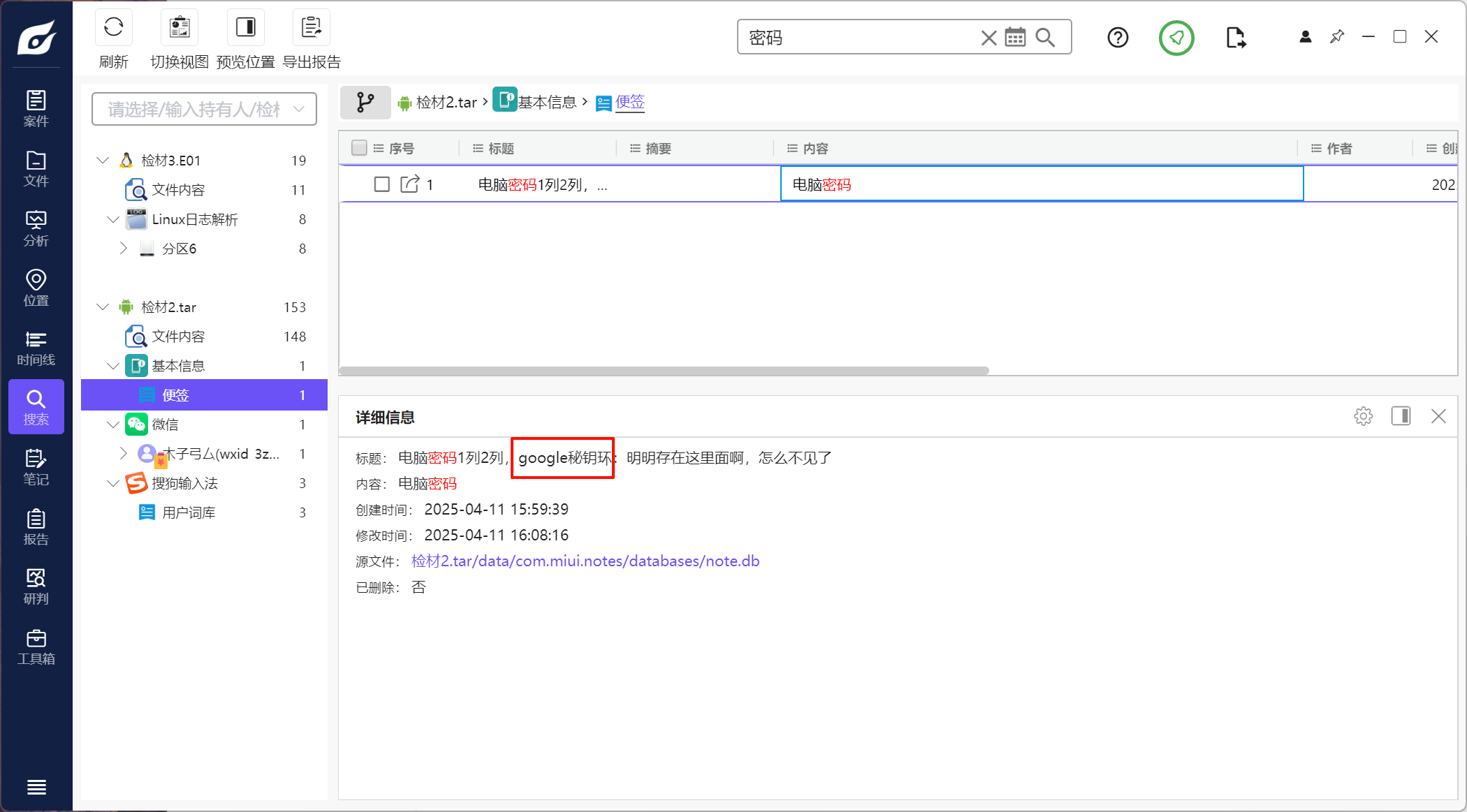The width and height of the screenshot is (1467, 812).
Task: Select the 便签 tree item
Action: click(204, 395)
